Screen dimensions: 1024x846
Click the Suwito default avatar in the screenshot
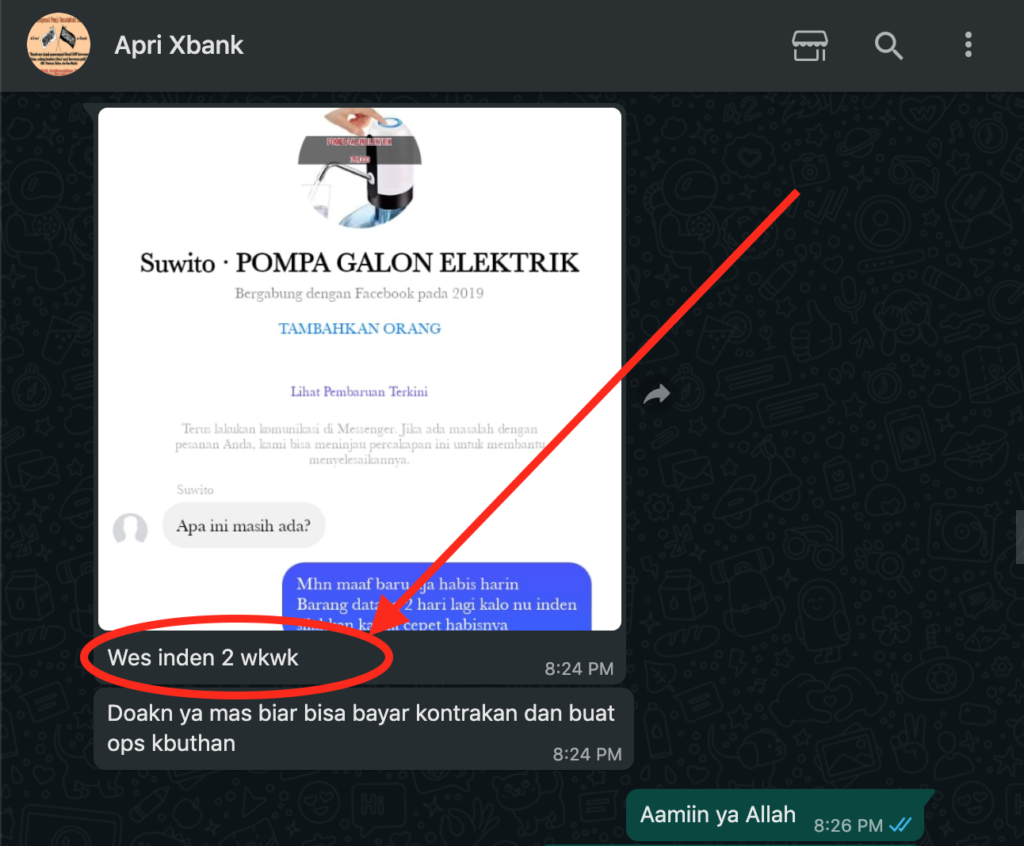[130, 528]
